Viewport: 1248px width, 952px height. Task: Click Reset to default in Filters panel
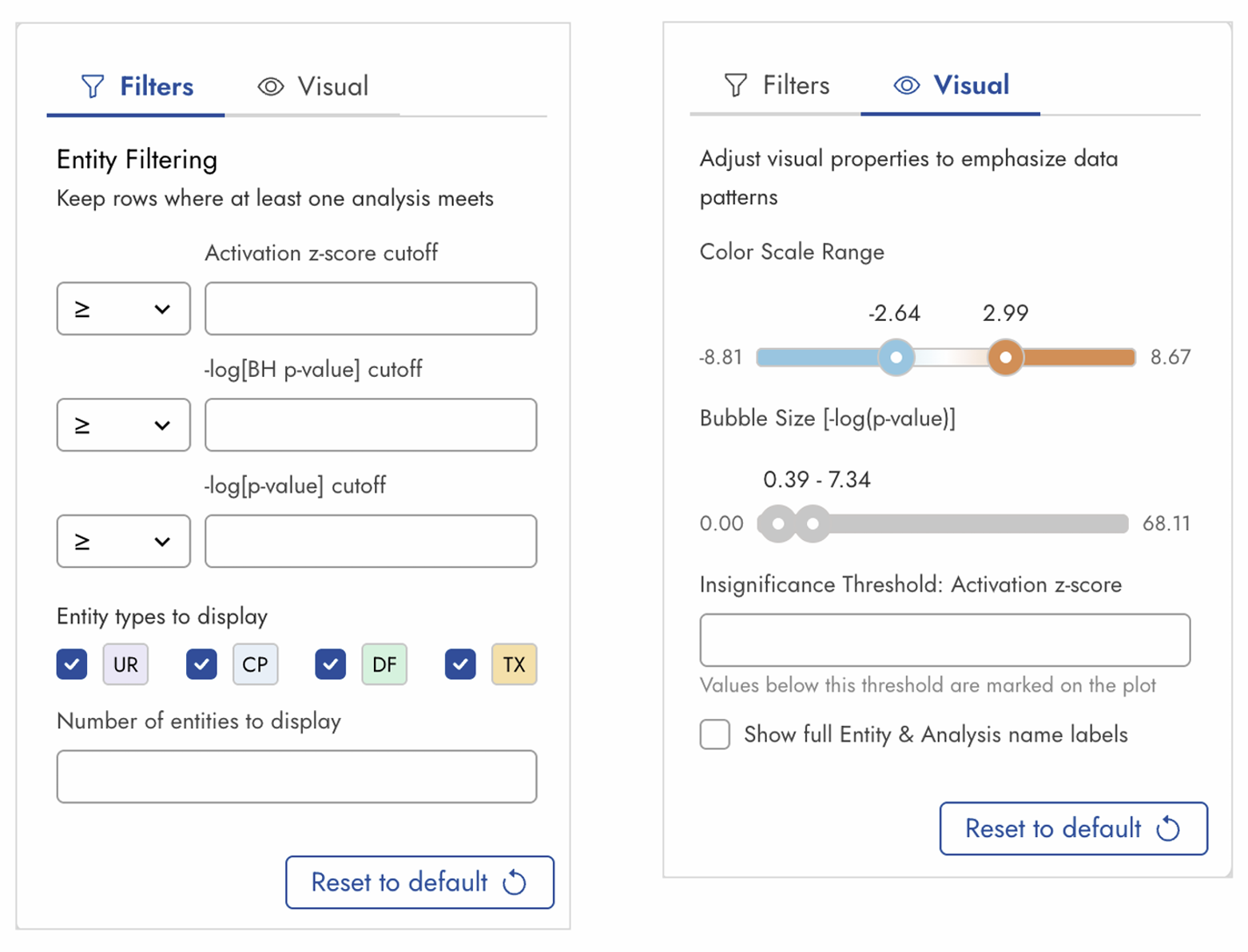tap(419, 883)
